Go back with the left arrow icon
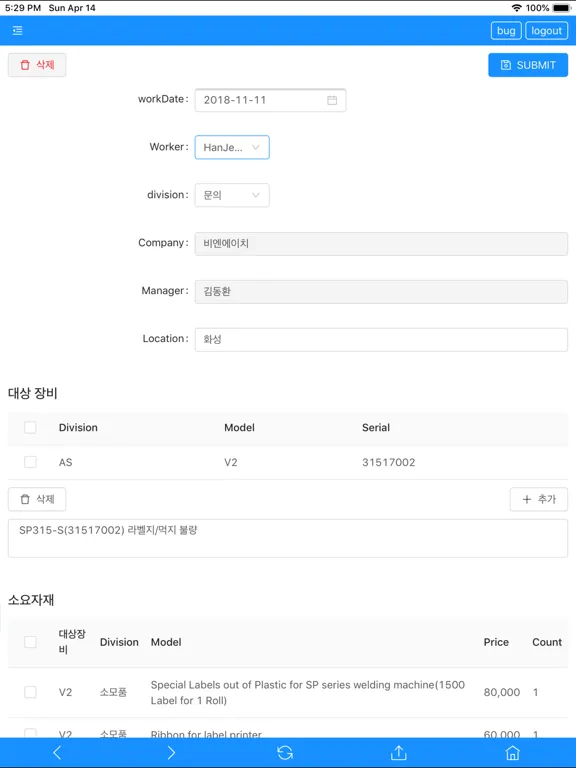This screenshot has width=576, height=768. (x=57, y=752)
